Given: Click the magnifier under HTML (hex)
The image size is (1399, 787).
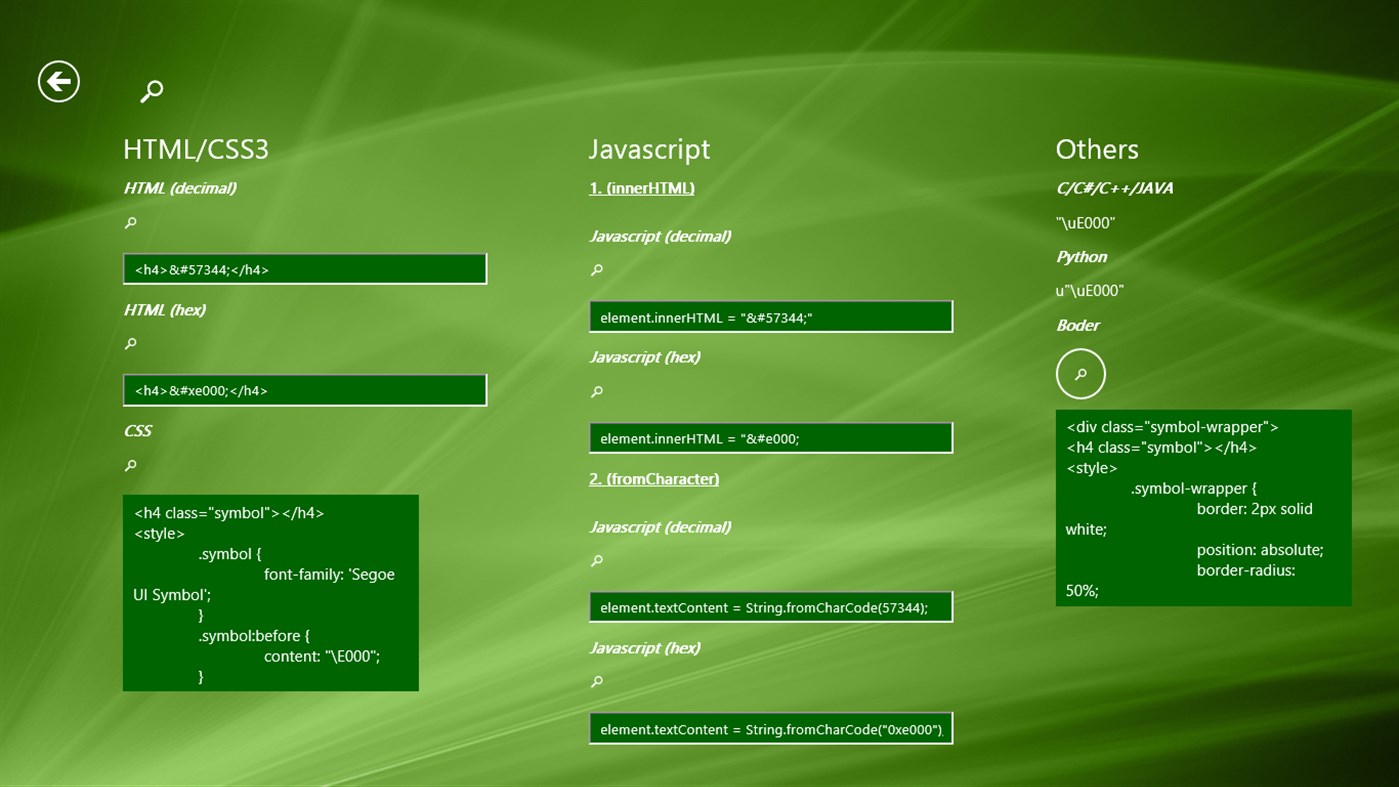Looking at the screenshot, I should click(130, 343).
